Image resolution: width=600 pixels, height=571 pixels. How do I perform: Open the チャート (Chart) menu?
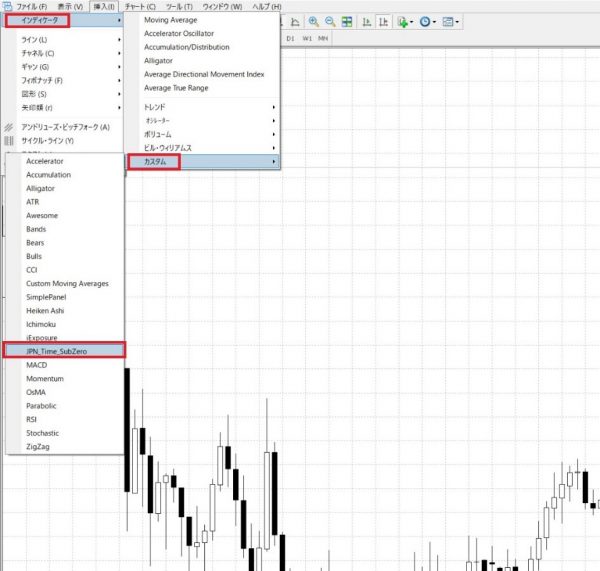click(x=140, y=6)
